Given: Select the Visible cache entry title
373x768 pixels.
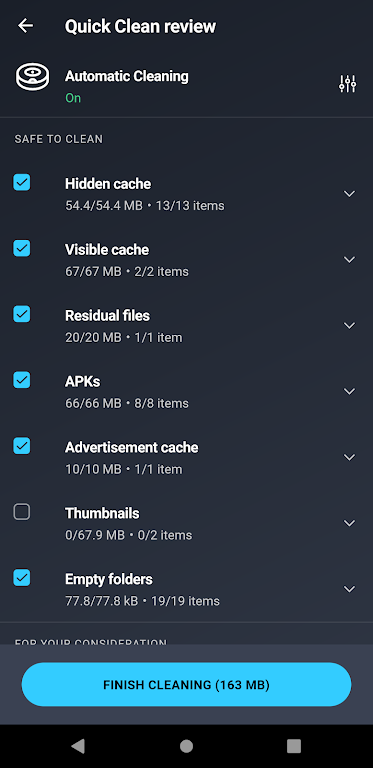Looking at the screenshot, I should [x=107, y=250].
